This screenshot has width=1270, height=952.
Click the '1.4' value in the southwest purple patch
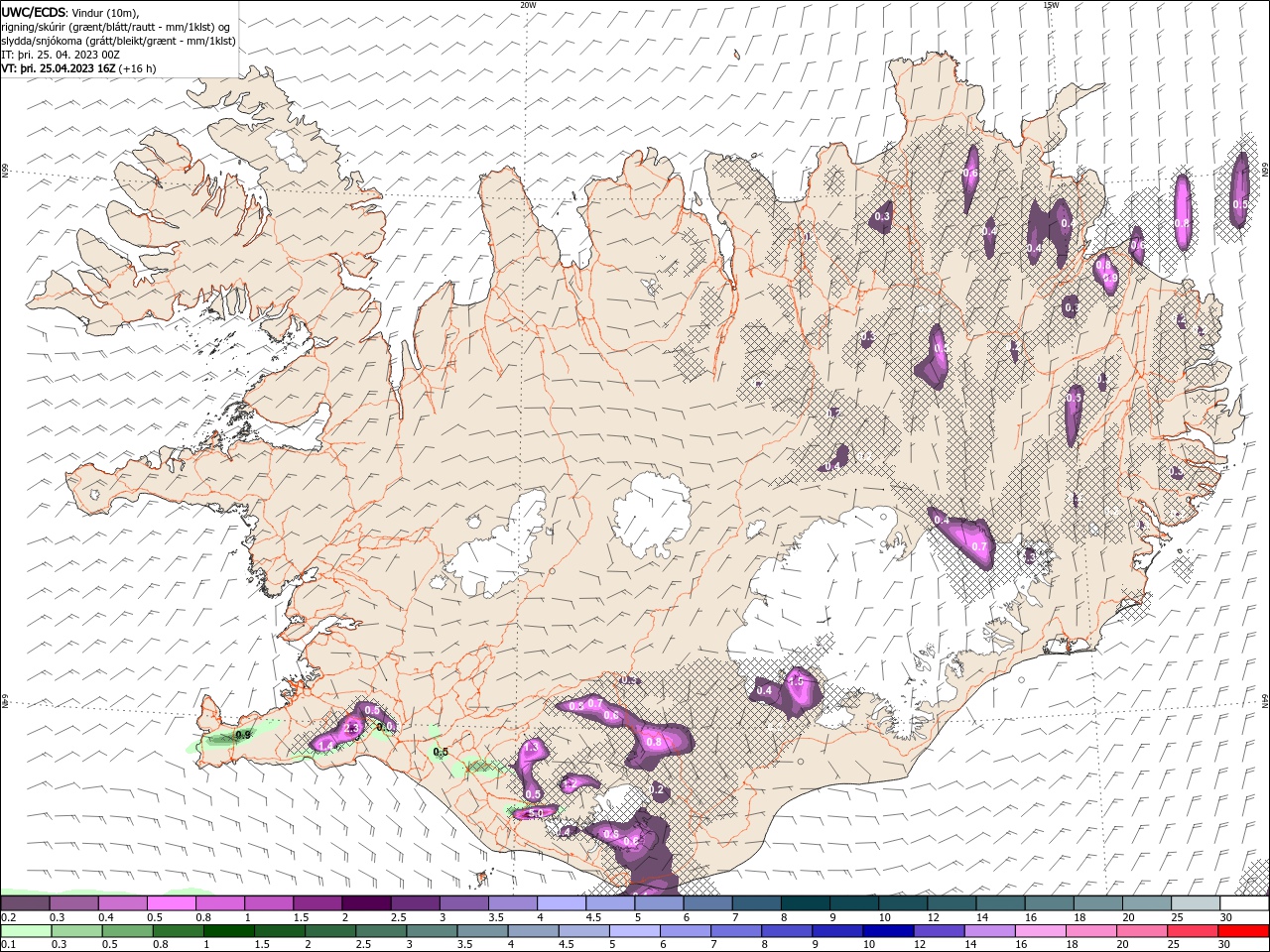click(324, 745)
